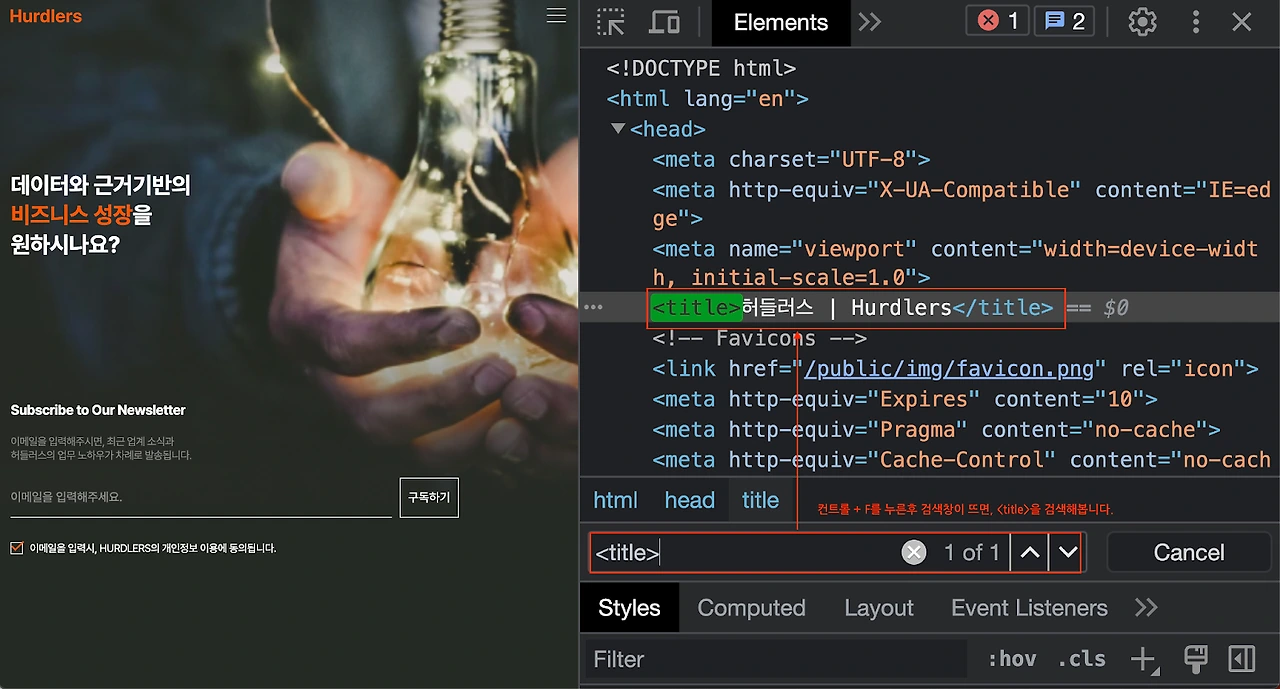Click the email address input field
Viewport: 1280px width, 689px height.
pyautogui.click(x=201, y=497)
